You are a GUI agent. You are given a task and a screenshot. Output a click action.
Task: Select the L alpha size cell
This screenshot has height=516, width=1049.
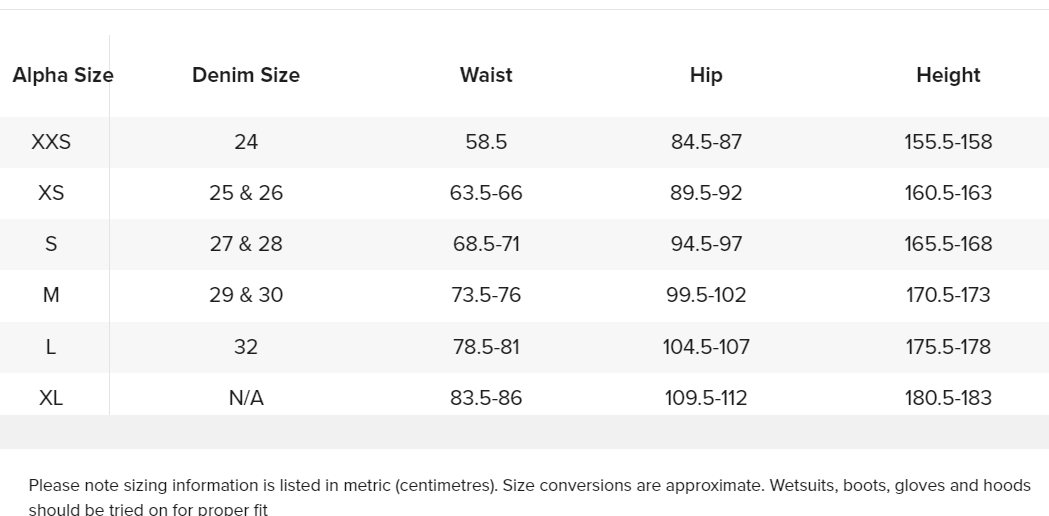tap(51, 347)
